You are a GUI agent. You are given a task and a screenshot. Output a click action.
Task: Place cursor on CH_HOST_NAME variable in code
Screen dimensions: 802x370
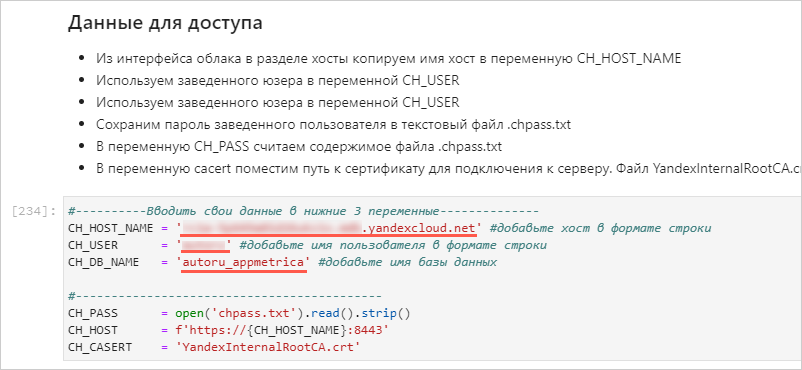[110, 228]
